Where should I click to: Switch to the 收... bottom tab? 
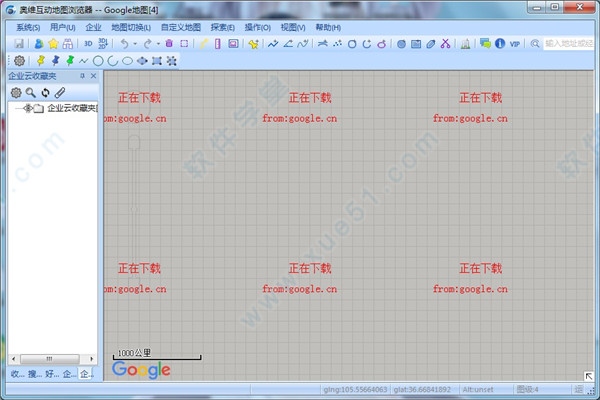[x=18, y=374]
